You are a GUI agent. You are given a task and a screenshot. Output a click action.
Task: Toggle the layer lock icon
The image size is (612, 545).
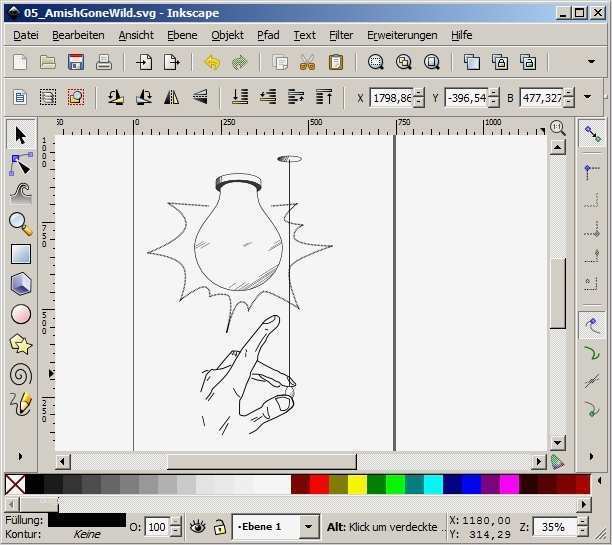(219, 526)
